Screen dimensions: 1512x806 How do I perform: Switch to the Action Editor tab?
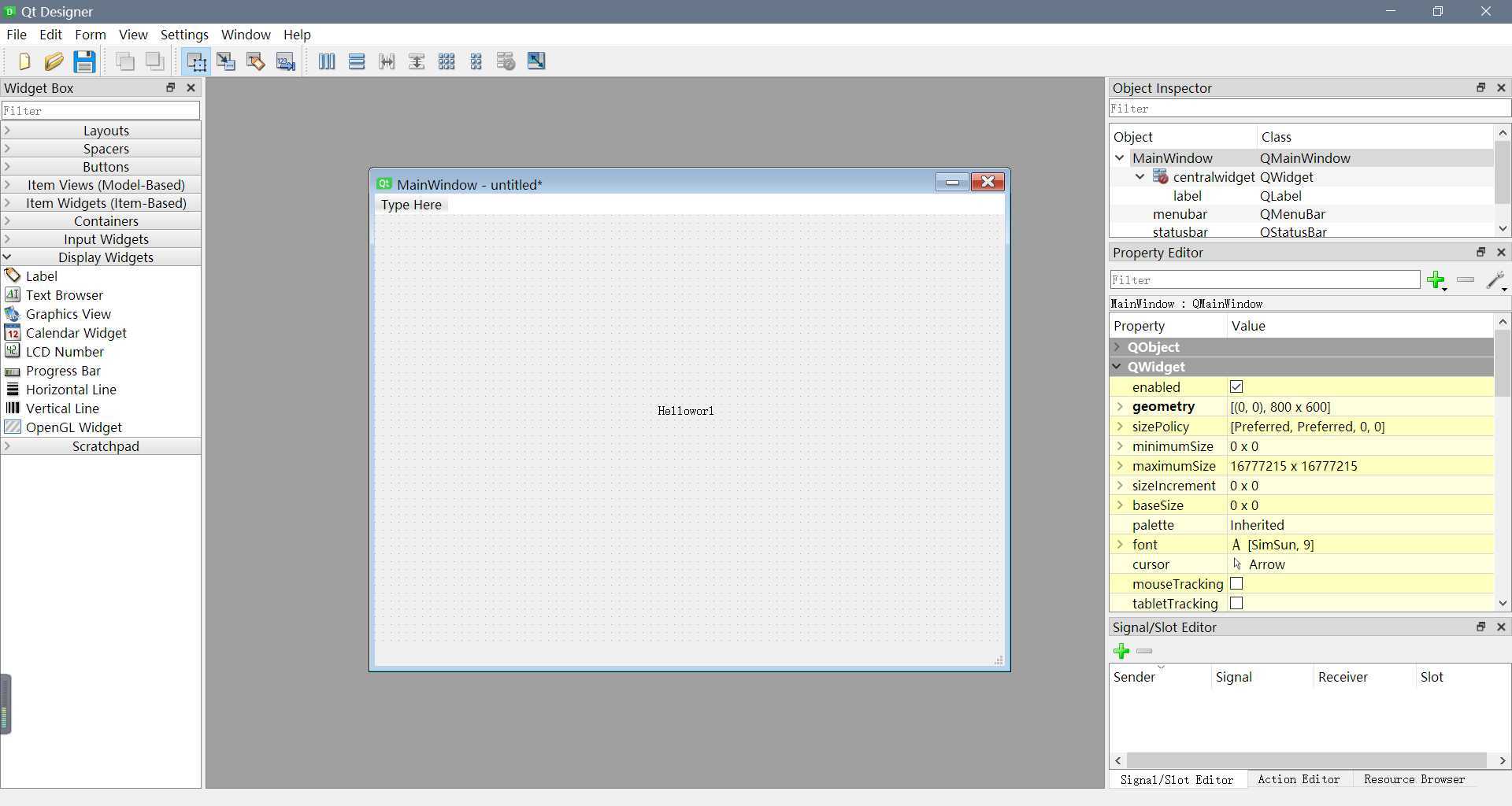1299,779
